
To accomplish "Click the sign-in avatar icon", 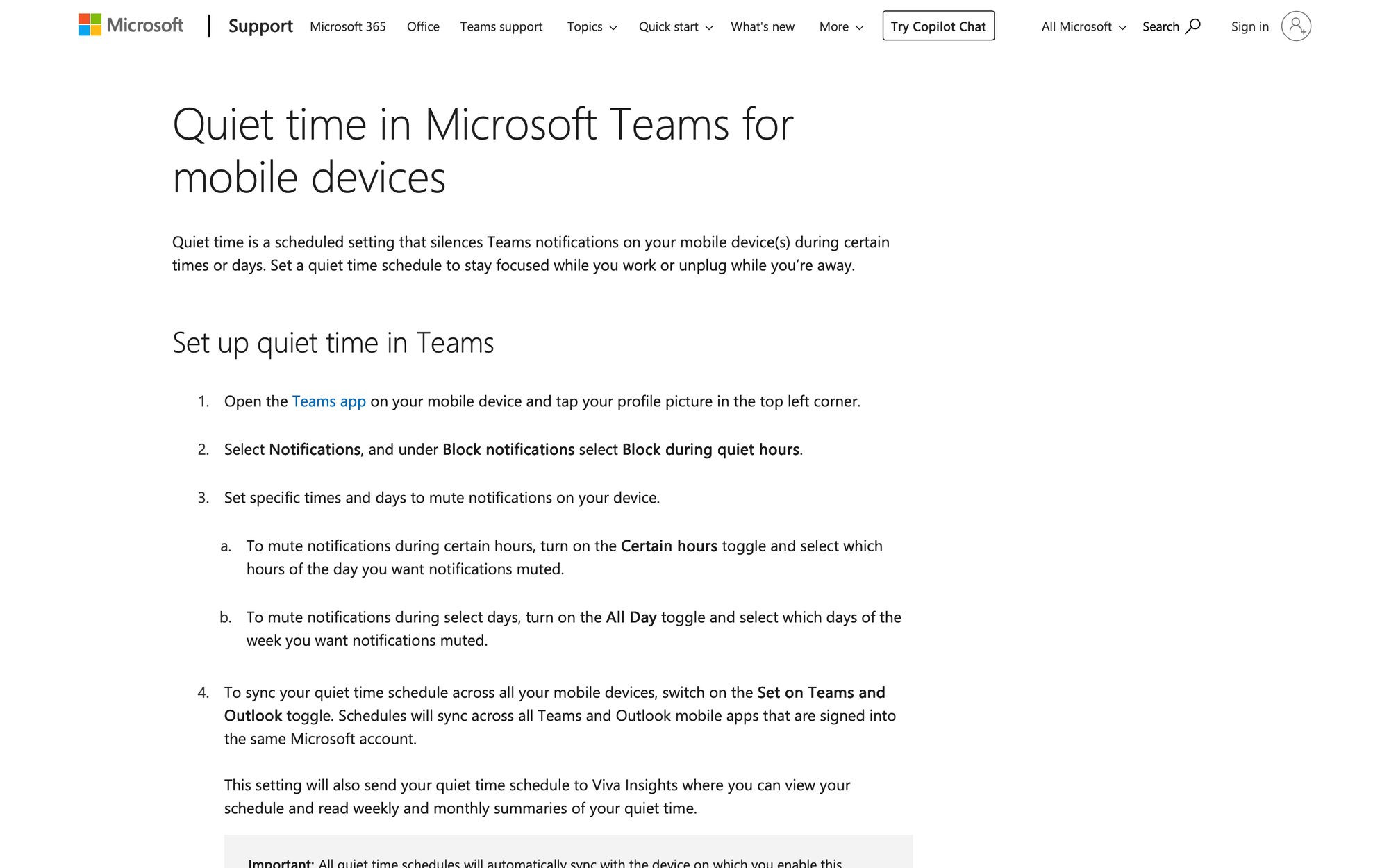I will [x=1297, y=26].
